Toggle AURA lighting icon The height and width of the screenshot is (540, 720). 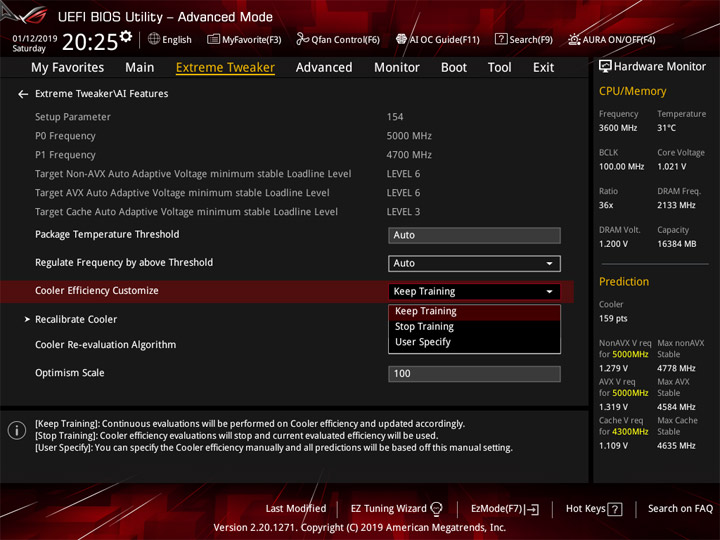tap(574, 39)
